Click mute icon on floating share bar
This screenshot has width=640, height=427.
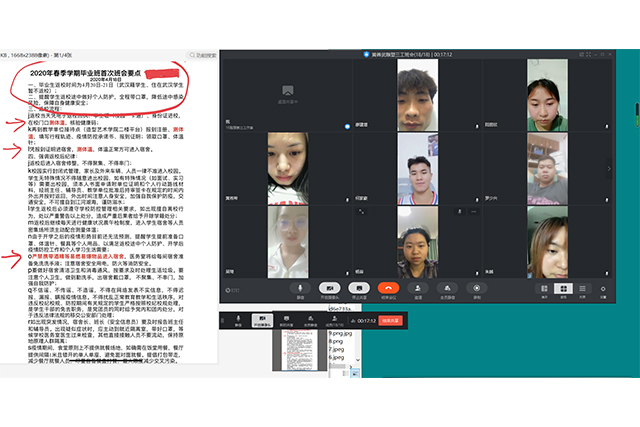pos(237,322)
